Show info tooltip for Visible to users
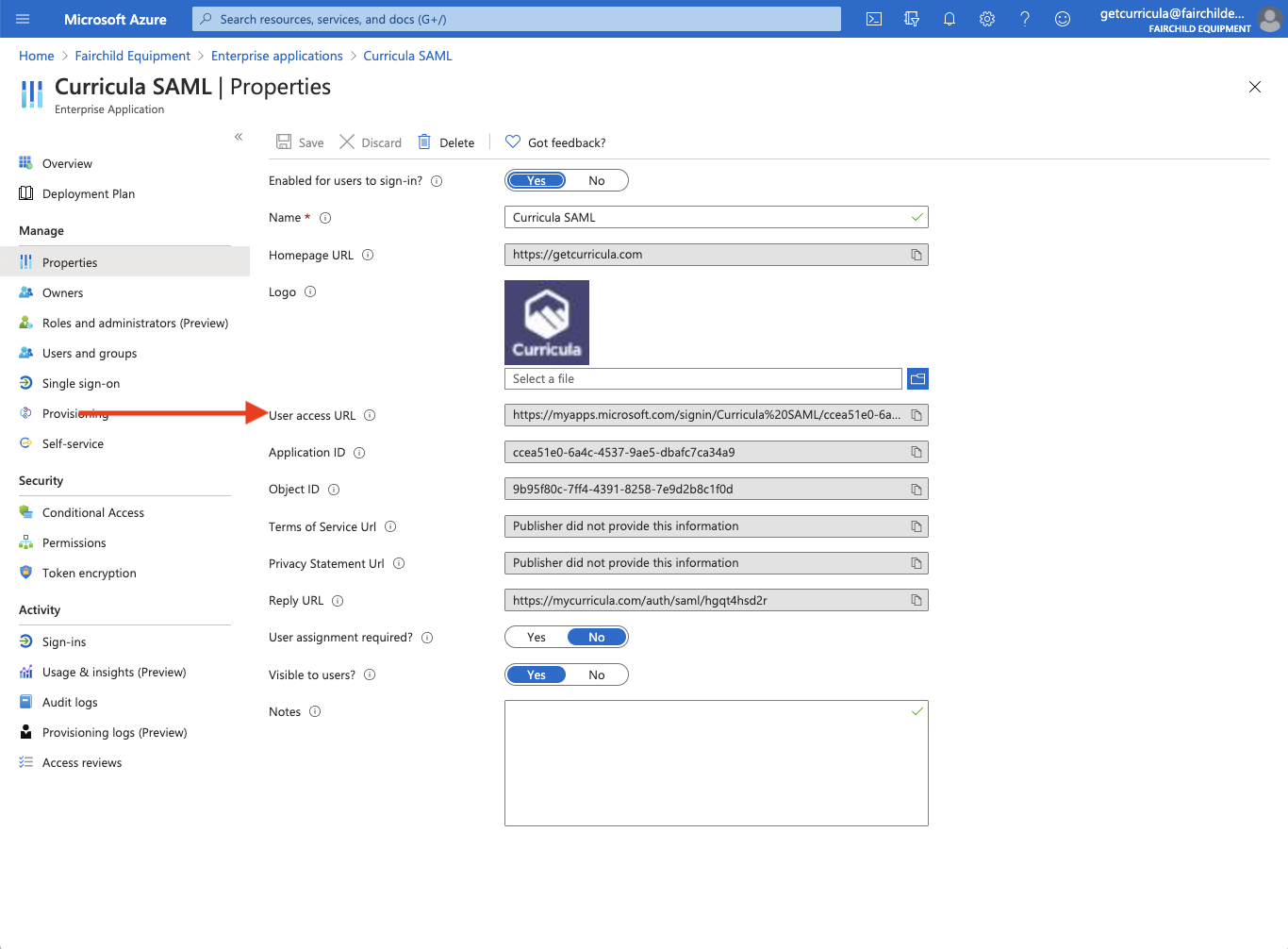The width and height of the screenshot is (1288, 949). [x=370, y=674]
